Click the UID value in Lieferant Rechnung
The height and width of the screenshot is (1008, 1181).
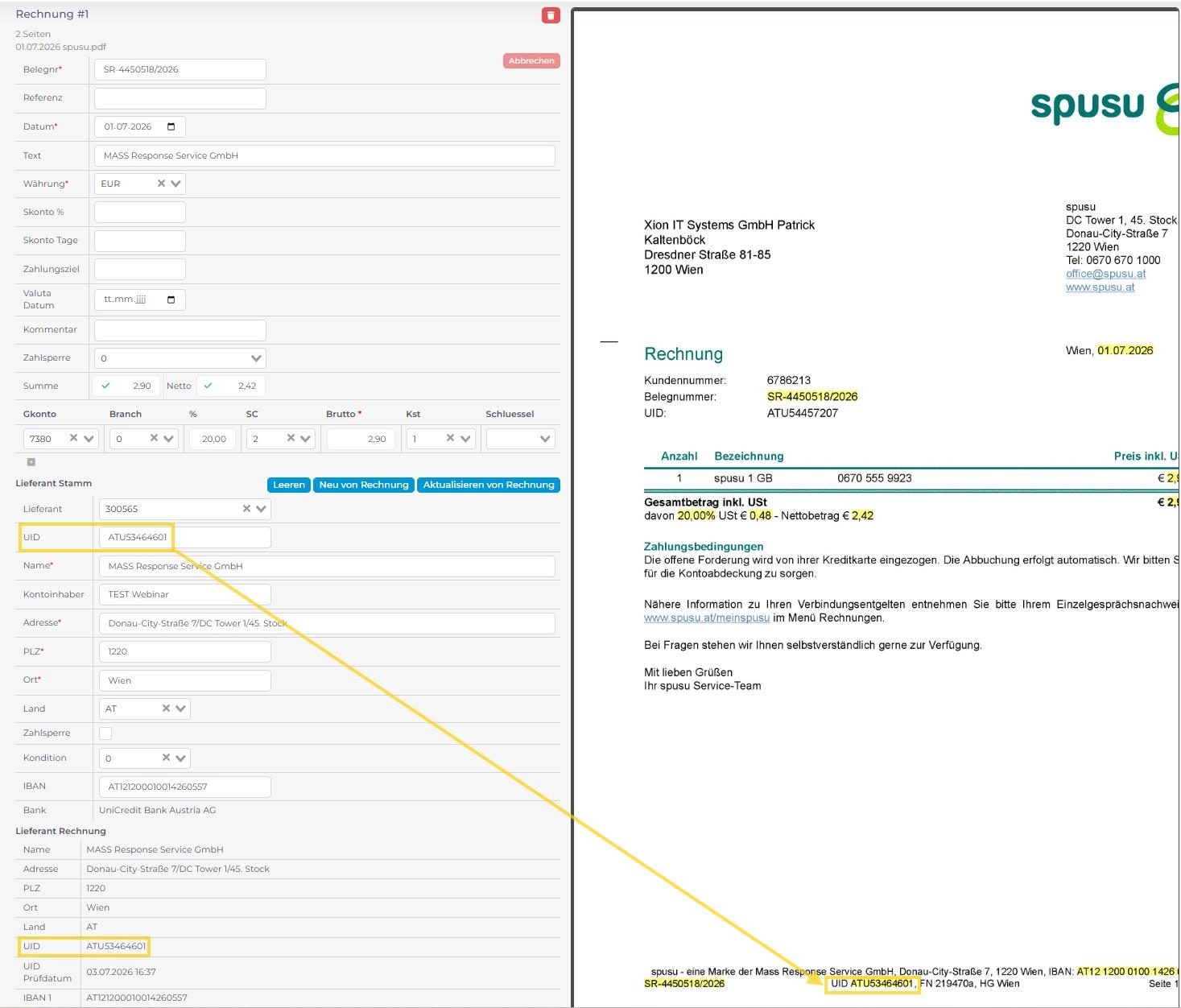pyautogui.click(x=116, y=946)
